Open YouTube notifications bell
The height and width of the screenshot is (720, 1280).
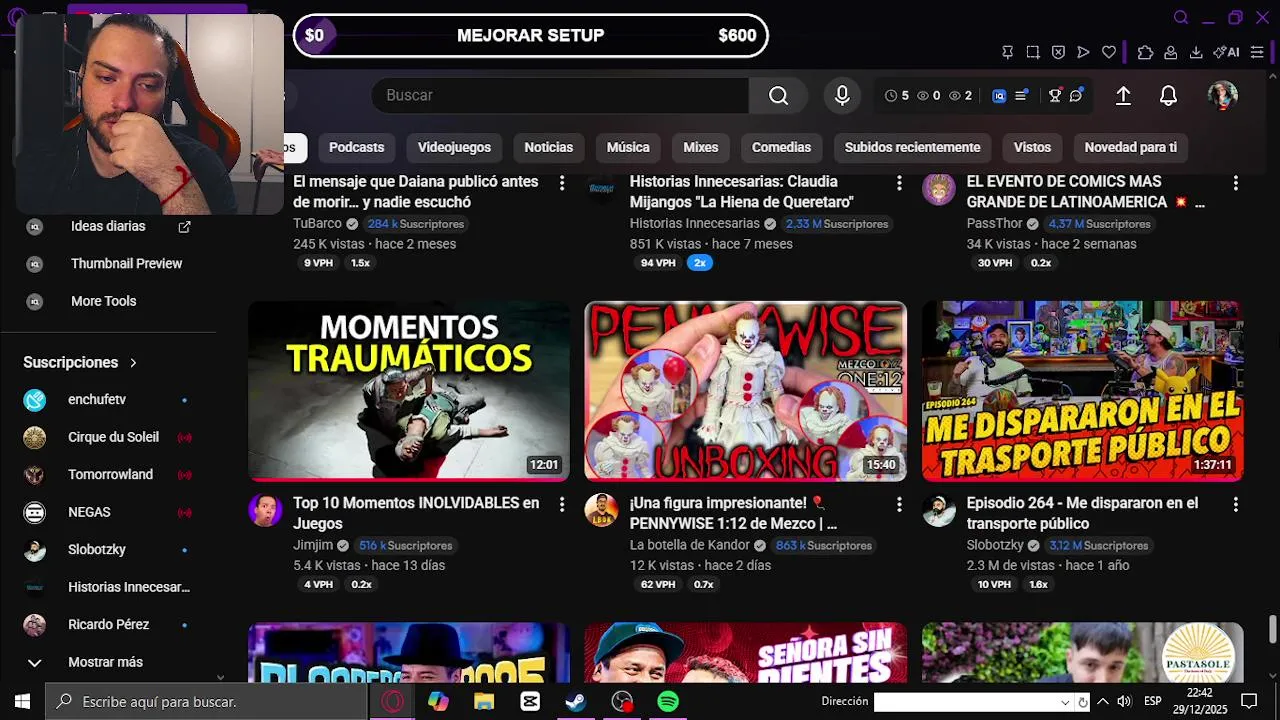pyautogui.click(x=1168, y=95)
